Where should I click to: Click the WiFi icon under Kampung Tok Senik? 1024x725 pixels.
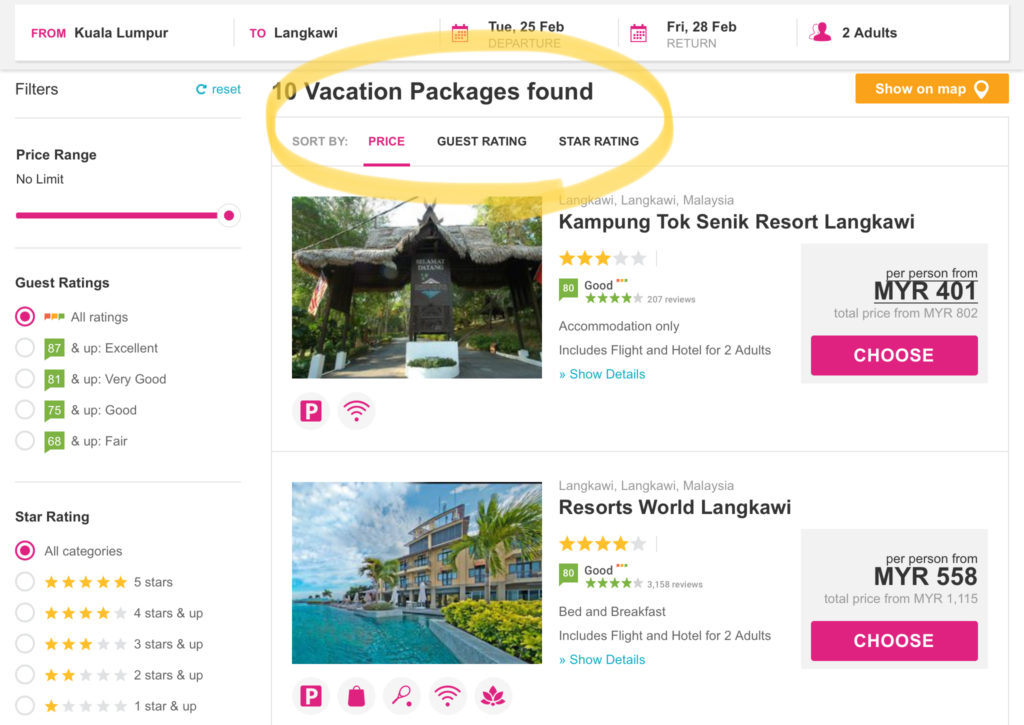pyautogui.click(x=357, y=411)
